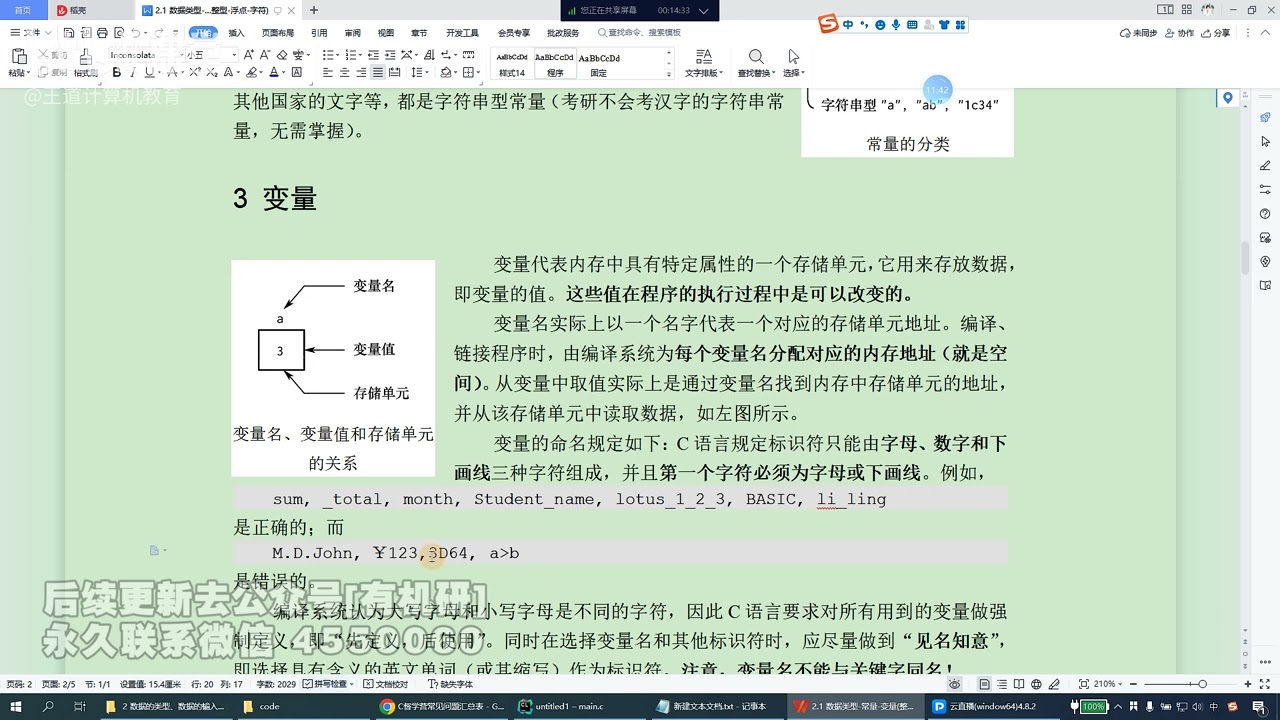Switch to the 审阅 ribbon tab
1280x720 pixels.
(x=352, y=33)
